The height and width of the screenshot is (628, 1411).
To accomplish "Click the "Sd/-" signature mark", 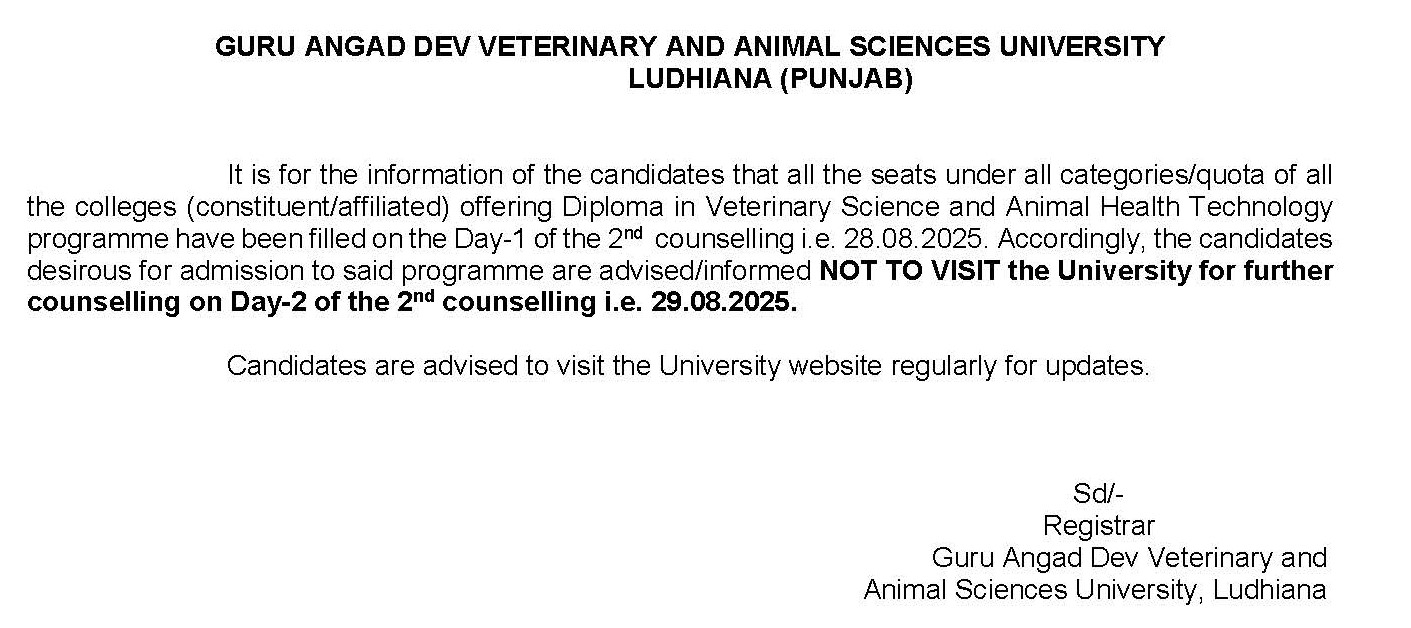I will pyautogui.click(x=1099, y=493).
